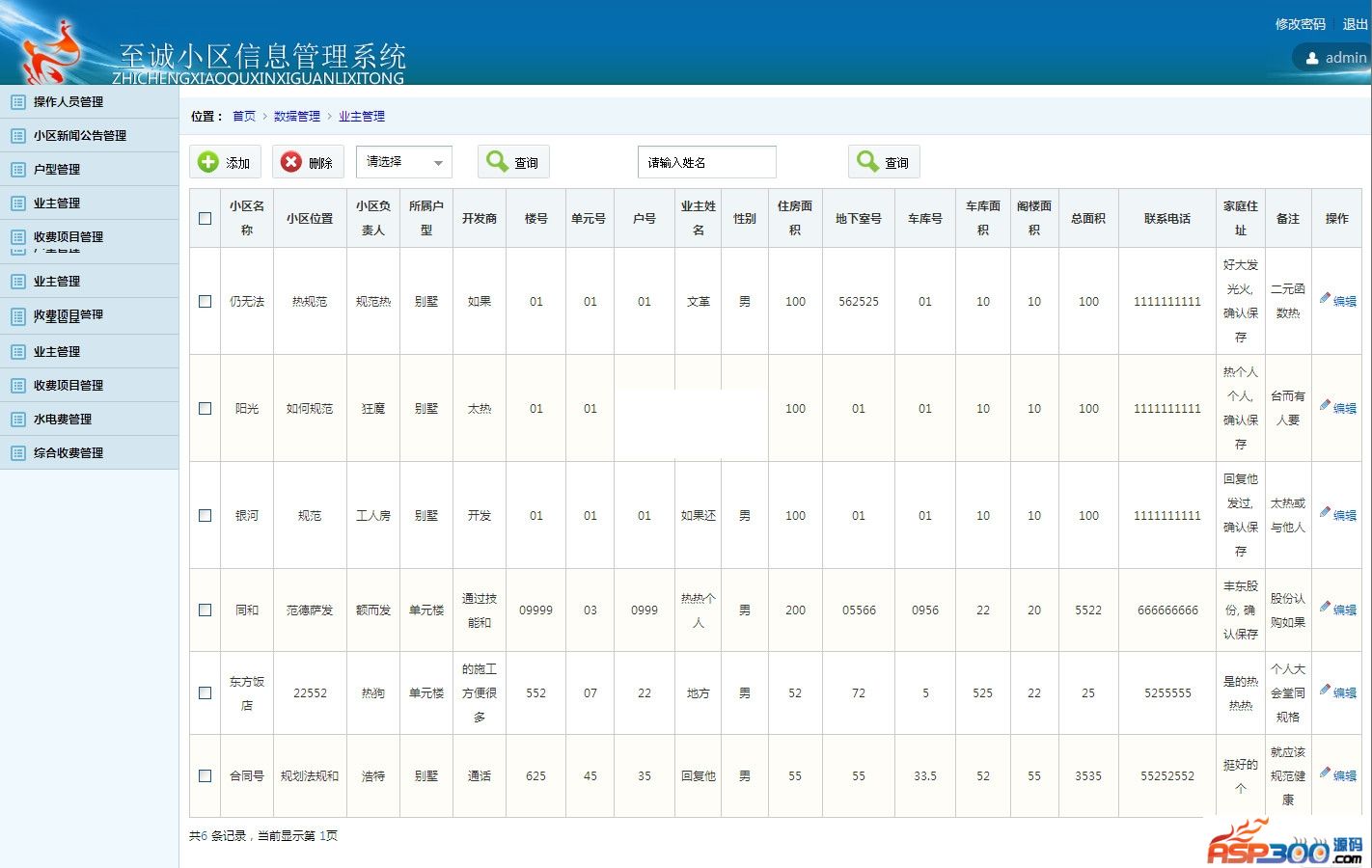Viewport: 1372px width, 868px height.
Task: Click the 地下室号 column header
Action: (x=859, y=218)
